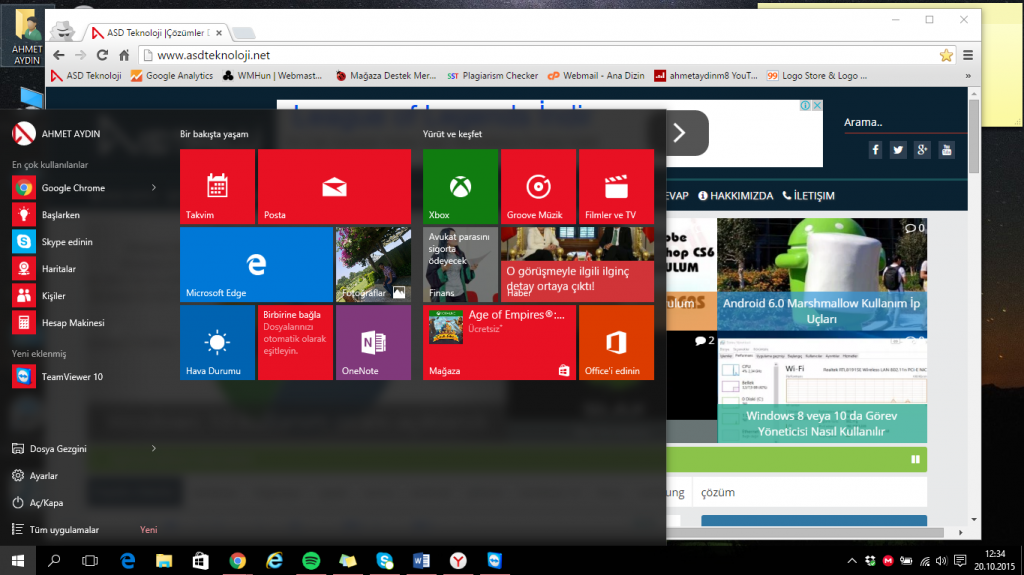Open the Chrome hamburger menu

(968, 56)
